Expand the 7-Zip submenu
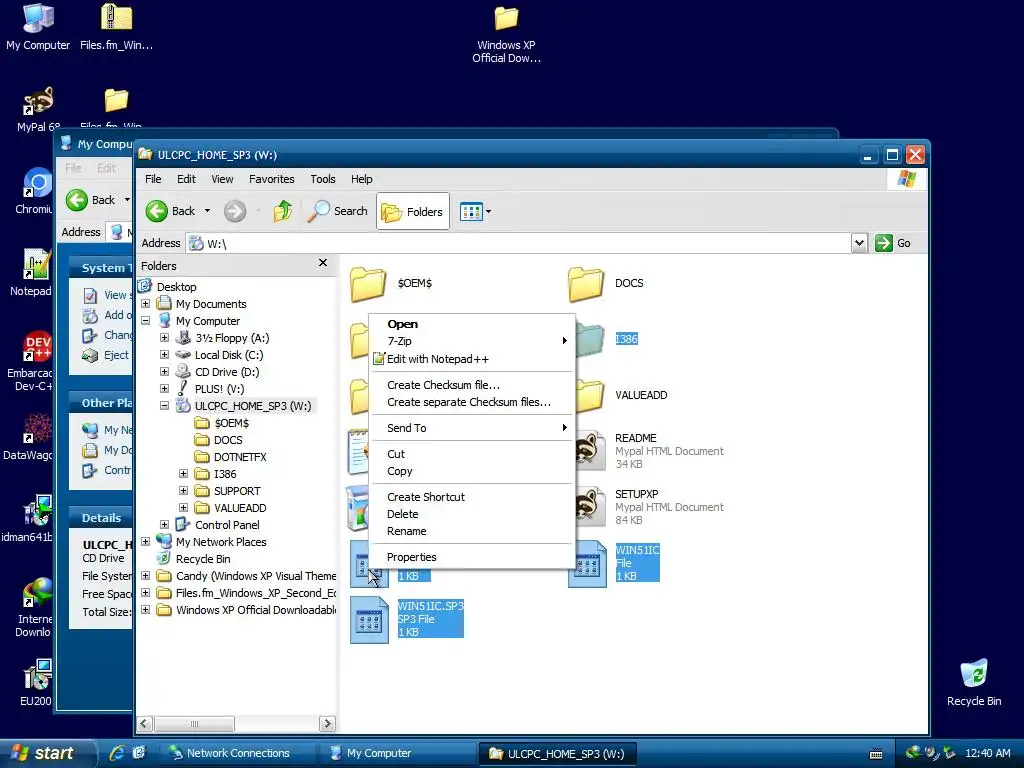The image size is (1024, 768). click(472, 341)
